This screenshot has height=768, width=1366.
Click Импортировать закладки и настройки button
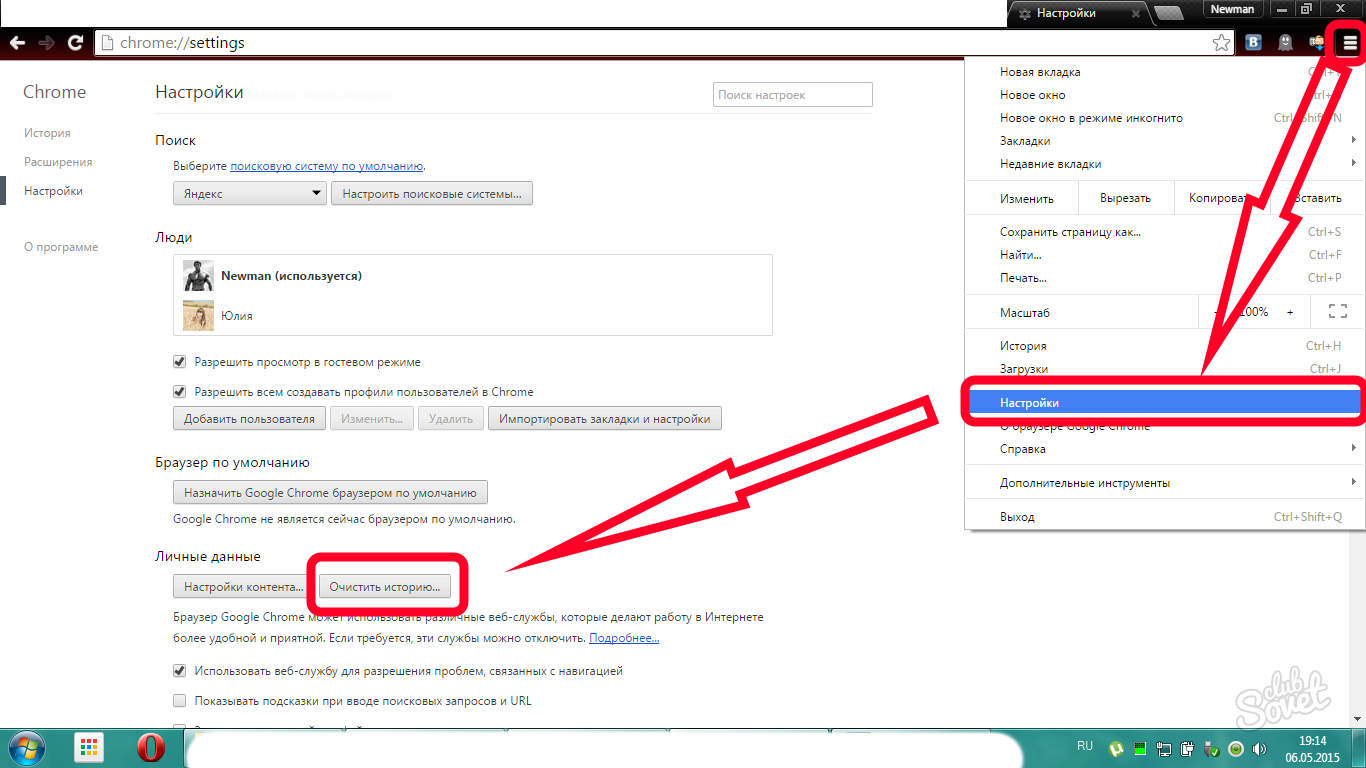[605, 419]
